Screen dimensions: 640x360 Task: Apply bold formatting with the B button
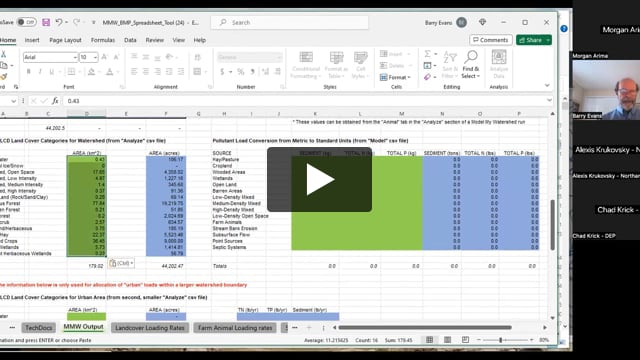click(x=29, y=72)
